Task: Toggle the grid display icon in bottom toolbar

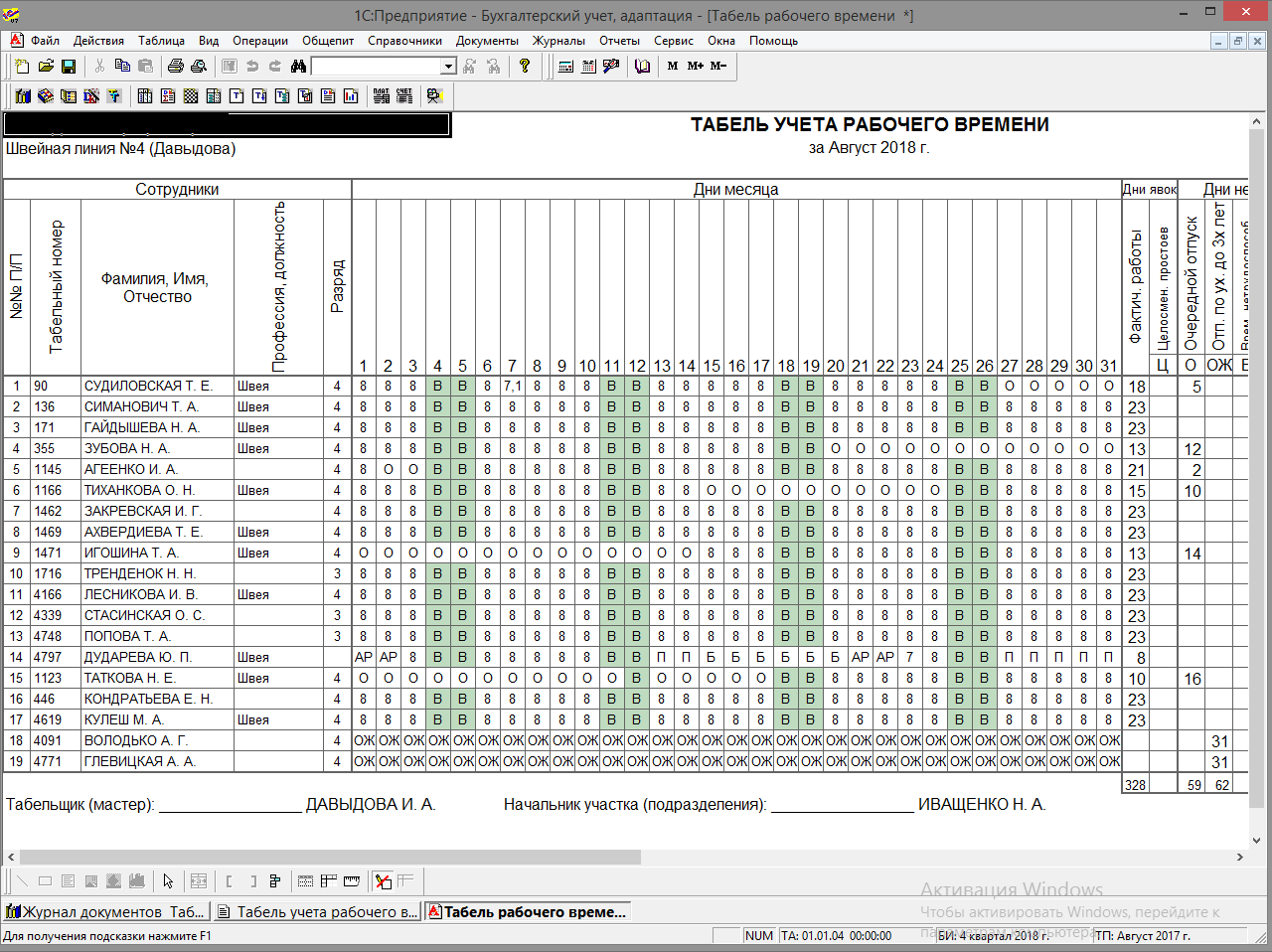Action: pyautogui.click(x=306, y=881)
